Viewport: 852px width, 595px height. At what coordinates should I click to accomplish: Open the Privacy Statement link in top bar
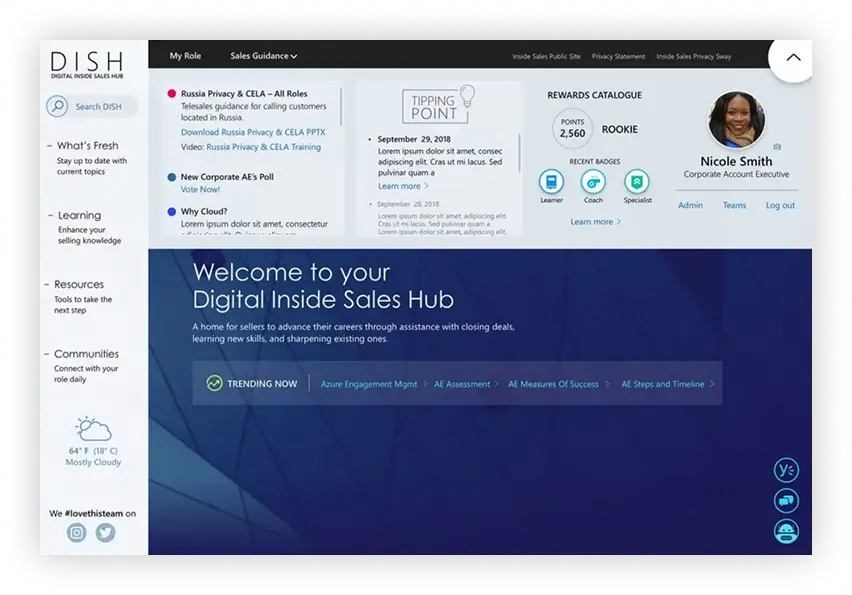click(x=618, y=57)
